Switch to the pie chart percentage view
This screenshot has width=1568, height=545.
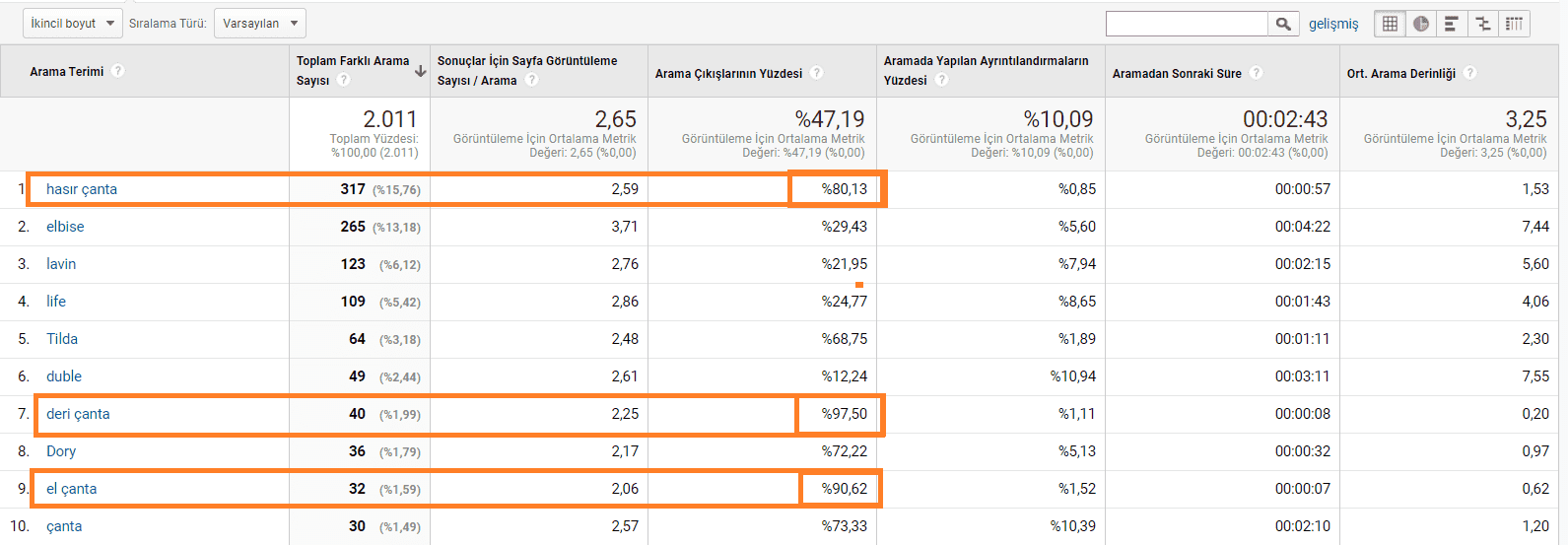click(1421, 24)
